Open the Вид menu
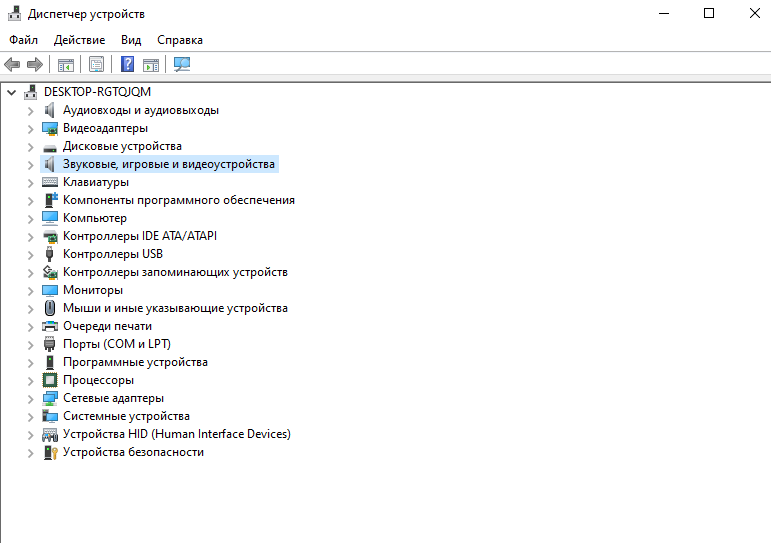Image resolution: width=771 pixels, height=543 pixels. (131, 40)
